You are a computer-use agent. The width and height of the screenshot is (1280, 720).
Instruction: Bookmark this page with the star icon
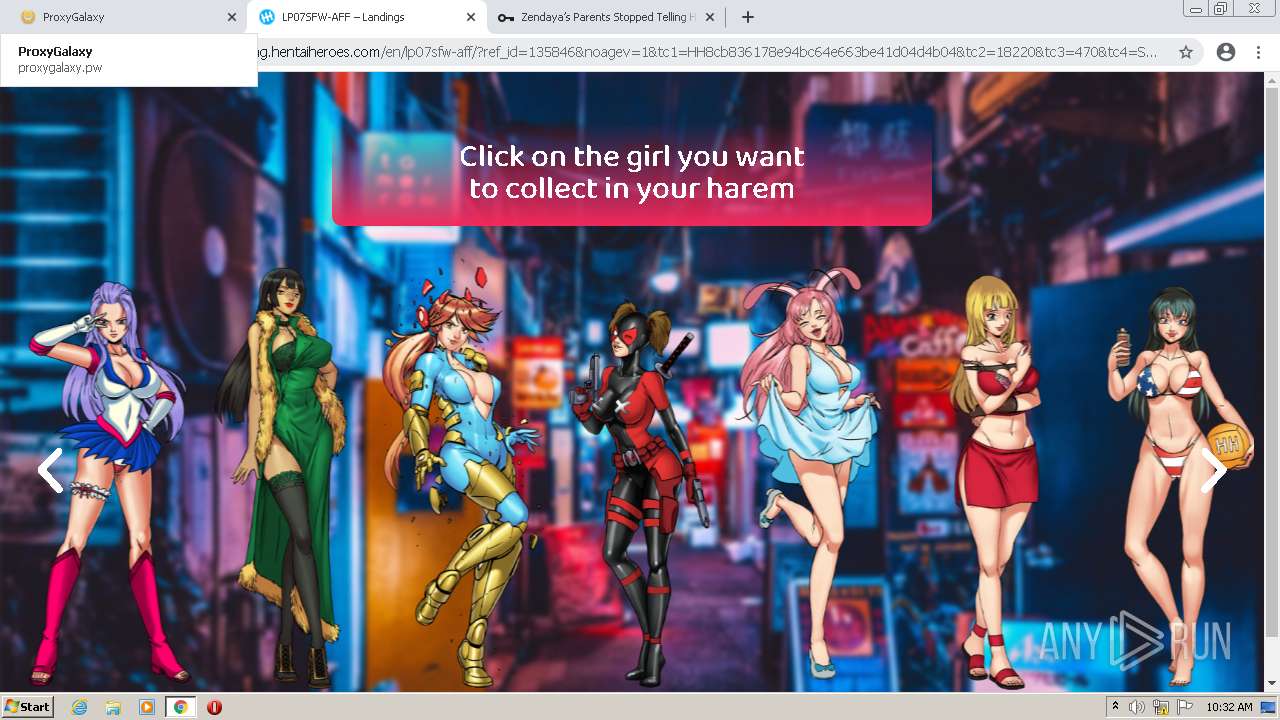pyautogui.click(x=1186, y=52)
